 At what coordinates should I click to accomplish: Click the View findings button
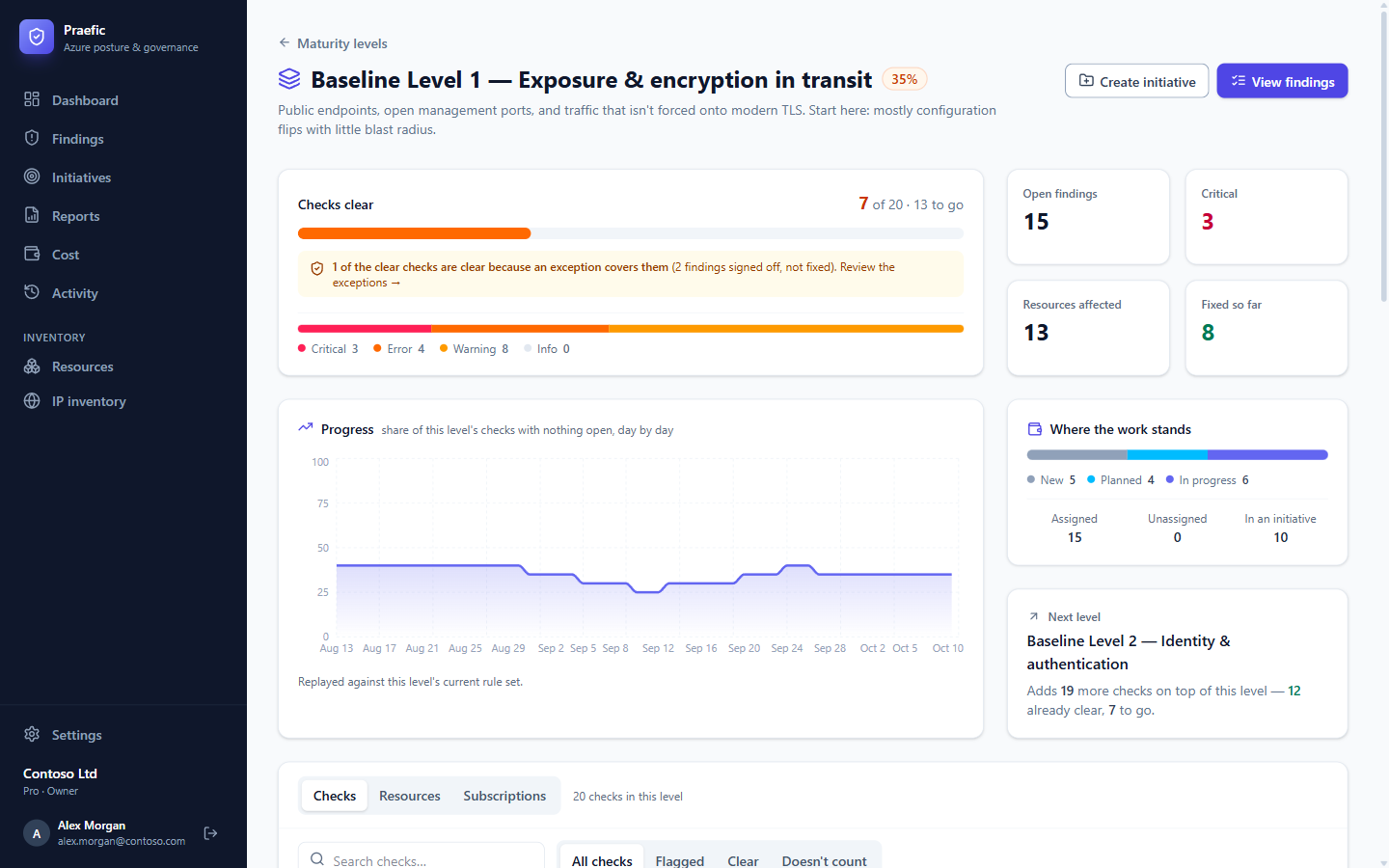coord(1282,81)
